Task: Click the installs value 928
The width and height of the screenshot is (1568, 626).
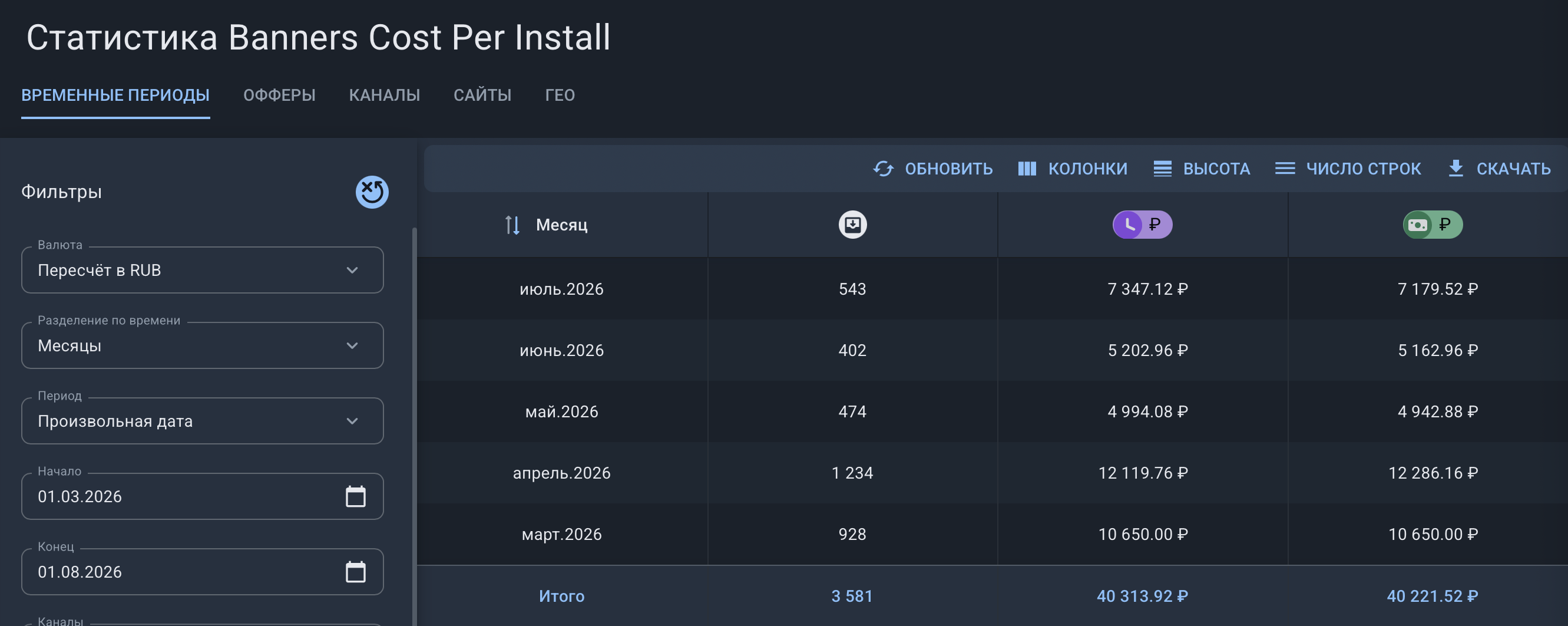Action: pyautogui.click(x=852, y=534)
